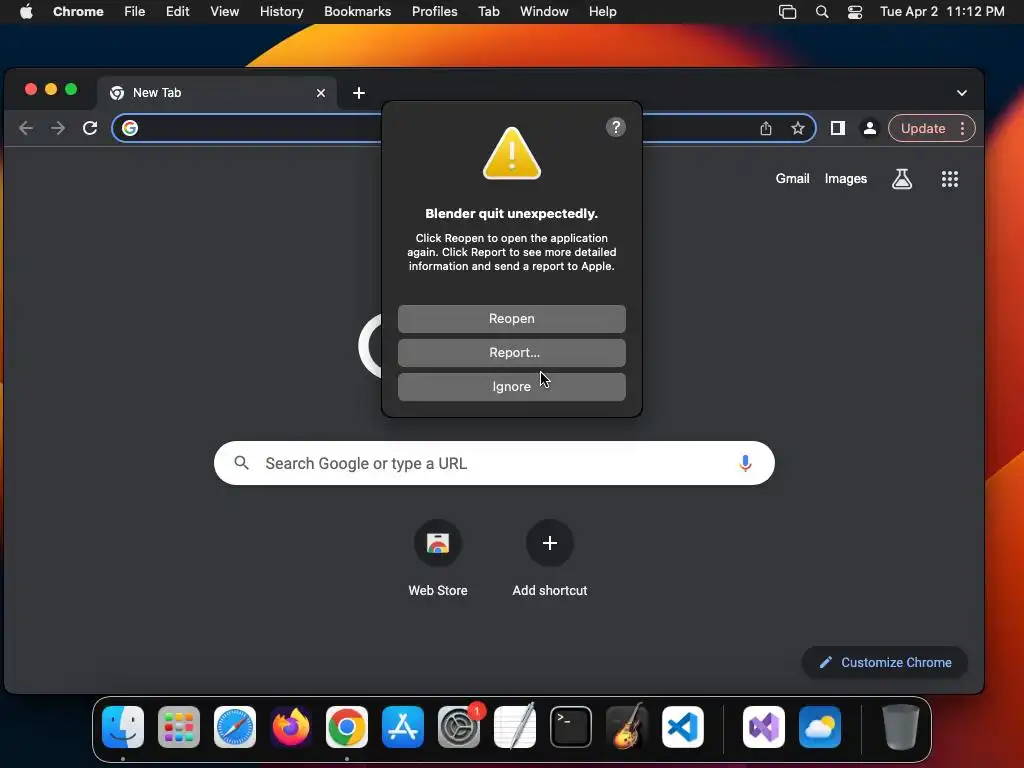Open Launchpad from the Dock
This screenshot has height=768, width=1024.
pos(179,727)
